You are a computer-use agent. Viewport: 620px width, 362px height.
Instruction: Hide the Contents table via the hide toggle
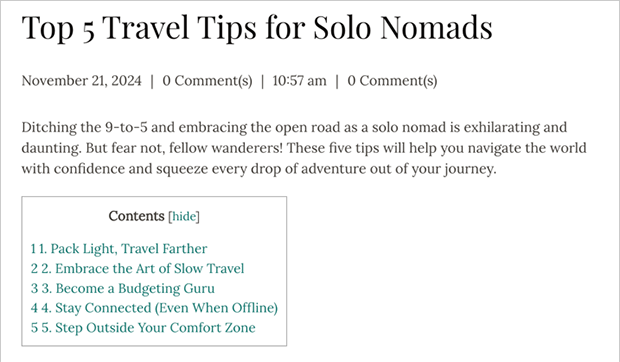(184, 216)
